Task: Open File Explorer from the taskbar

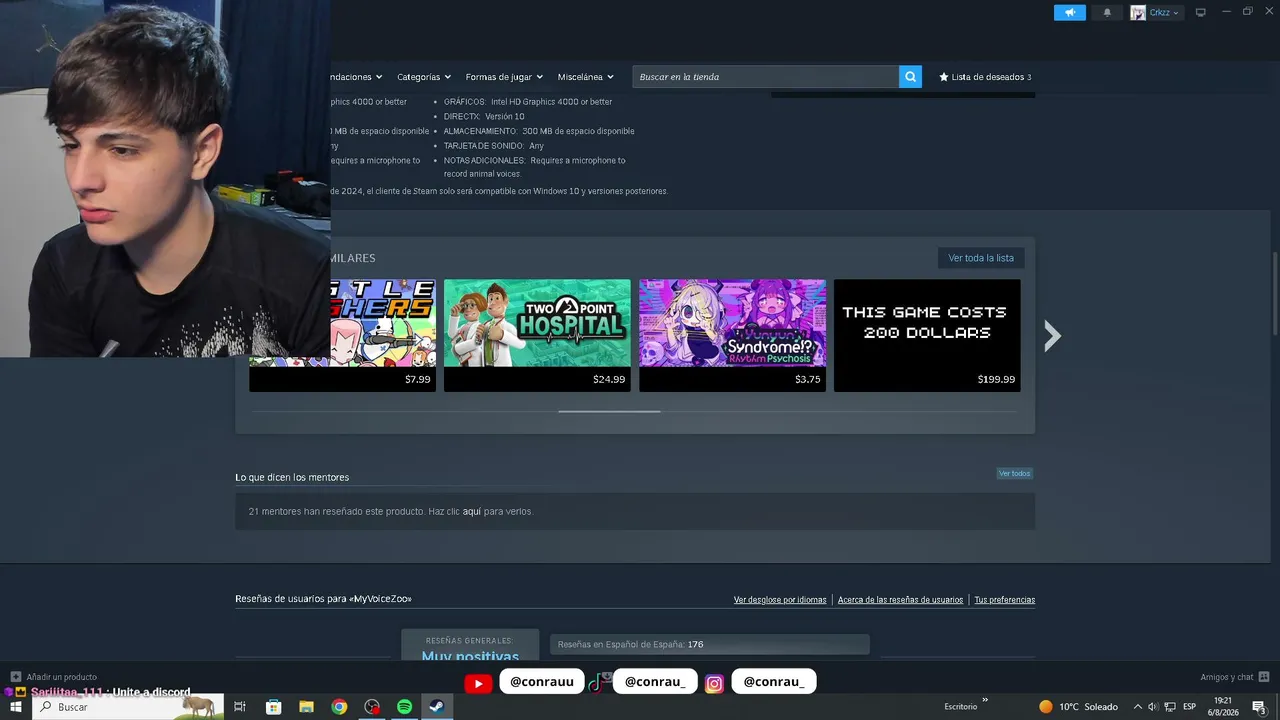Action: click(x=306, y=707)
